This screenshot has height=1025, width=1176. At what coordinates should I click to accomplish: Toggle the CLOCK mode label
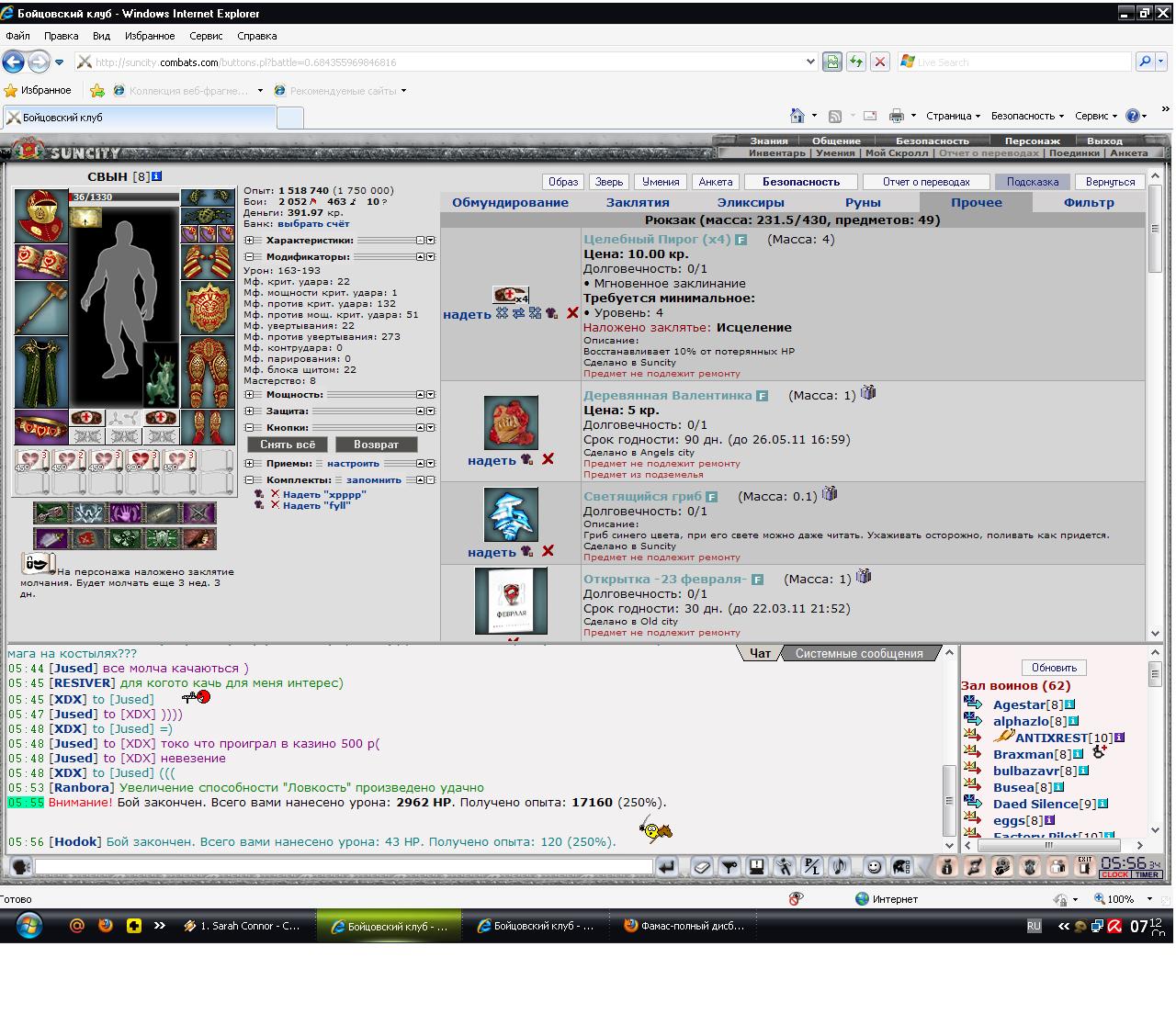[x=1116, y=875]
